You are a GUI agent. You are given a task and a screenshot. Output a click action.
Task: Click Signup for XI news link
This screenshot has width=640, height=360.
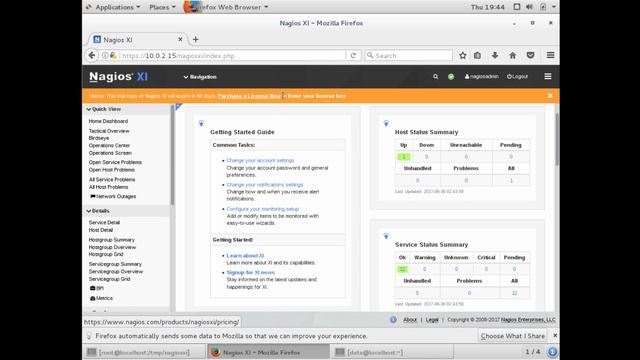click(251, 272)
